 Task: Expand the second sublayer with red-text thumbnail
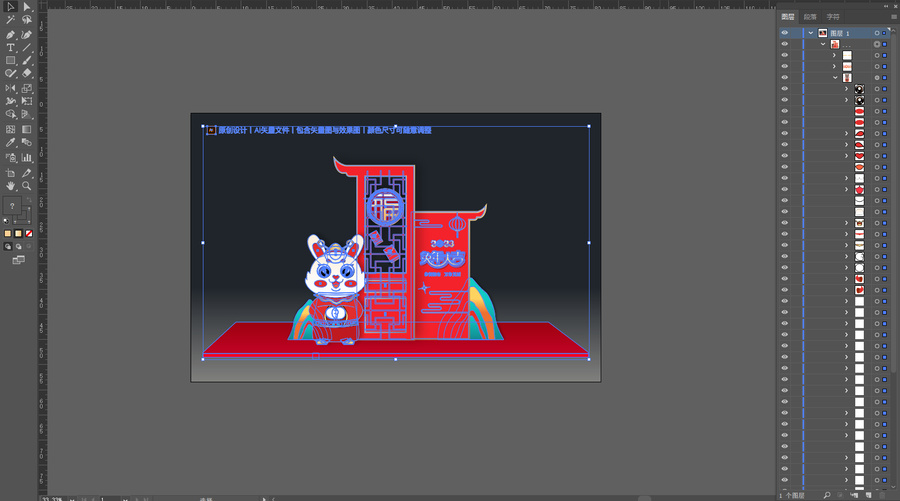(x=835, y=67)
